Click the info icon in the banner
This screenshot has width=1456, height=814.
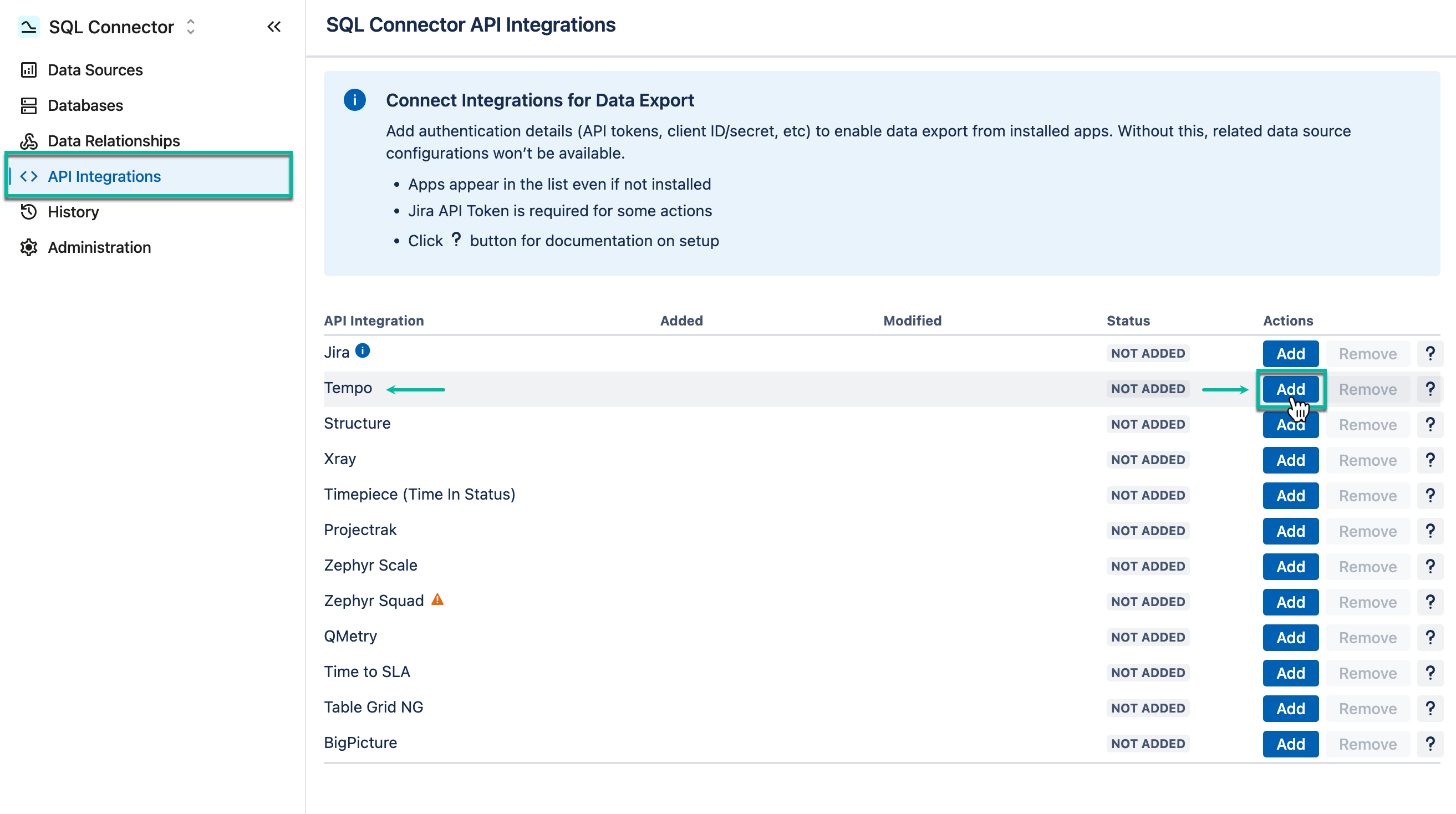tap(354, 100)
